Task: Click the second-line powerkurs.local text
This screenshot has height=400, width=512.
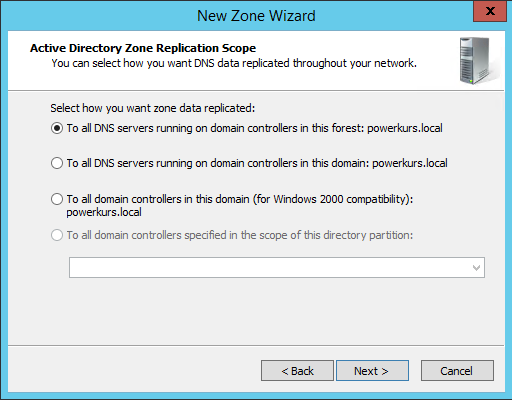Action: pos(104,212)
